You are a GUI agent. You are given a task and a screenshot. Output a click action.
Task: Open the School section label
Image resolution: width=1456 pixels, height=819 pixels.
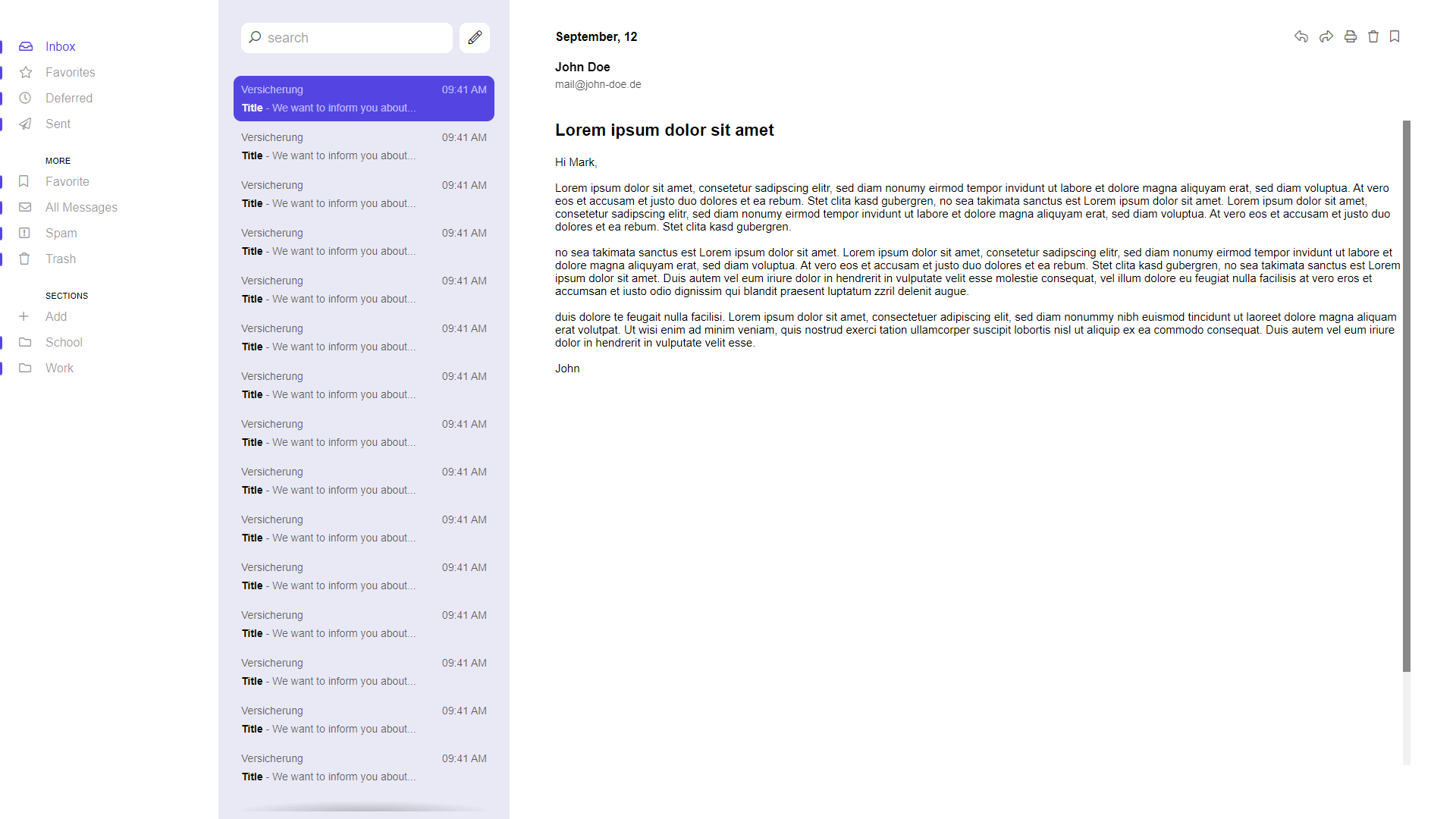[x=64, y=342]
